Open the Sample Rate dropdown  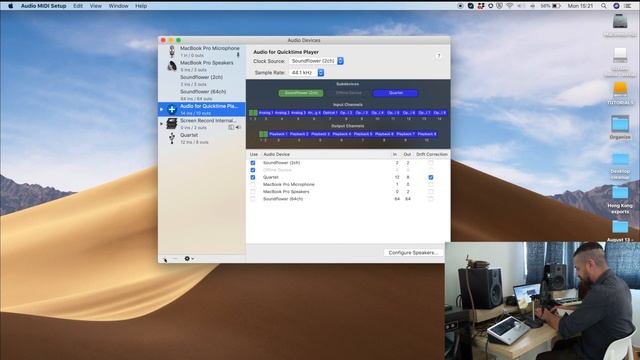tap(307, 73)
